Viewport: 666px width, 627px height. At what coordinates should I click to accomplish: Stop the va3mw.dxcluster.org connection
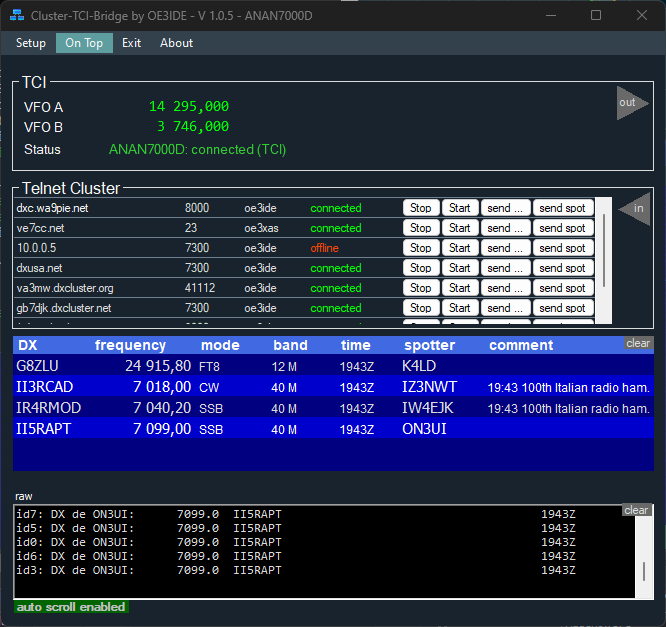pyautogui.click(x=420, y=288)
